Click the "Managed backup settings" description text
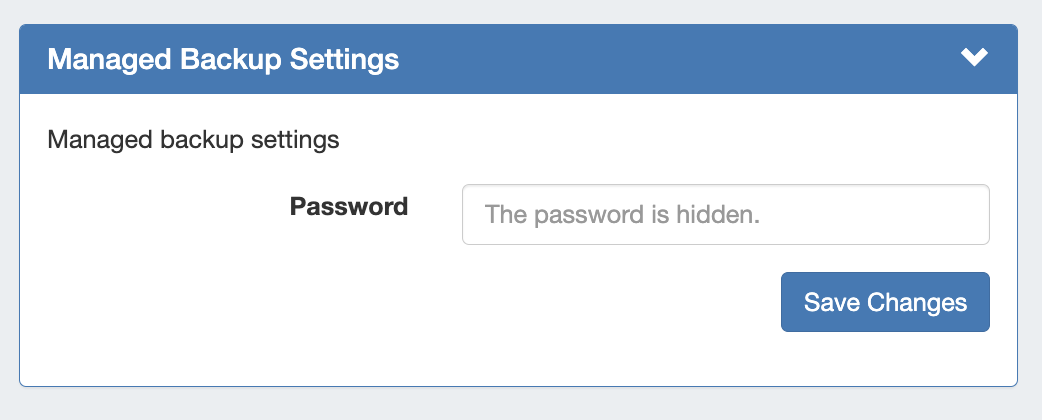This screenshot has width=1042, height=420. pos(193,139)
